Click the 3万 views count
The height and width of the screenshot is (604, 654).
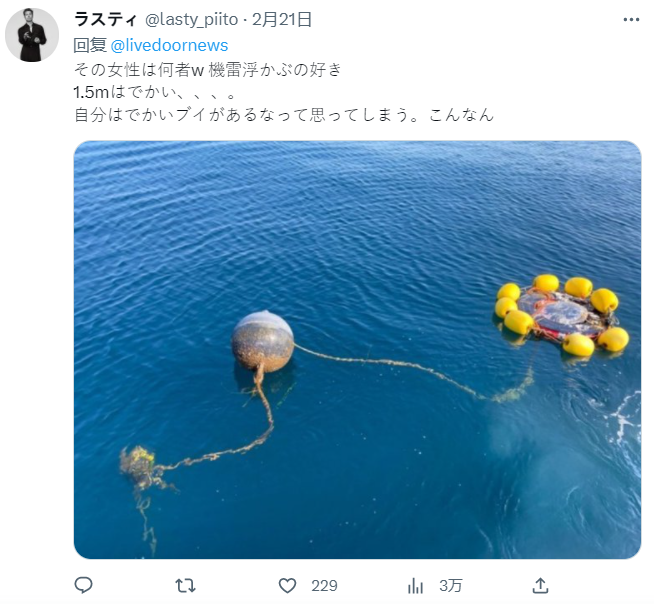click(450, 586)
